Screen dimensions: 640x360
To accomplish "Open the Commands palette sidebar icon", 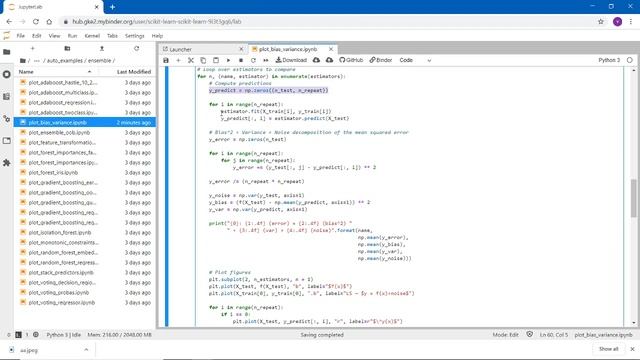I will (7, 96).
